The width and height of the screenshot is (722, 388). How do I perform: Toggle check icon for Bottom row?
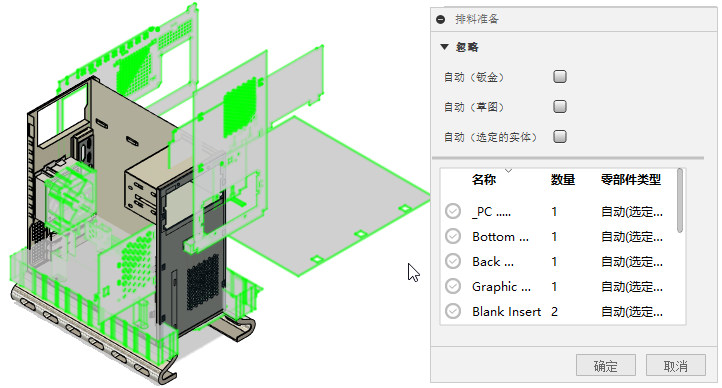453,236
